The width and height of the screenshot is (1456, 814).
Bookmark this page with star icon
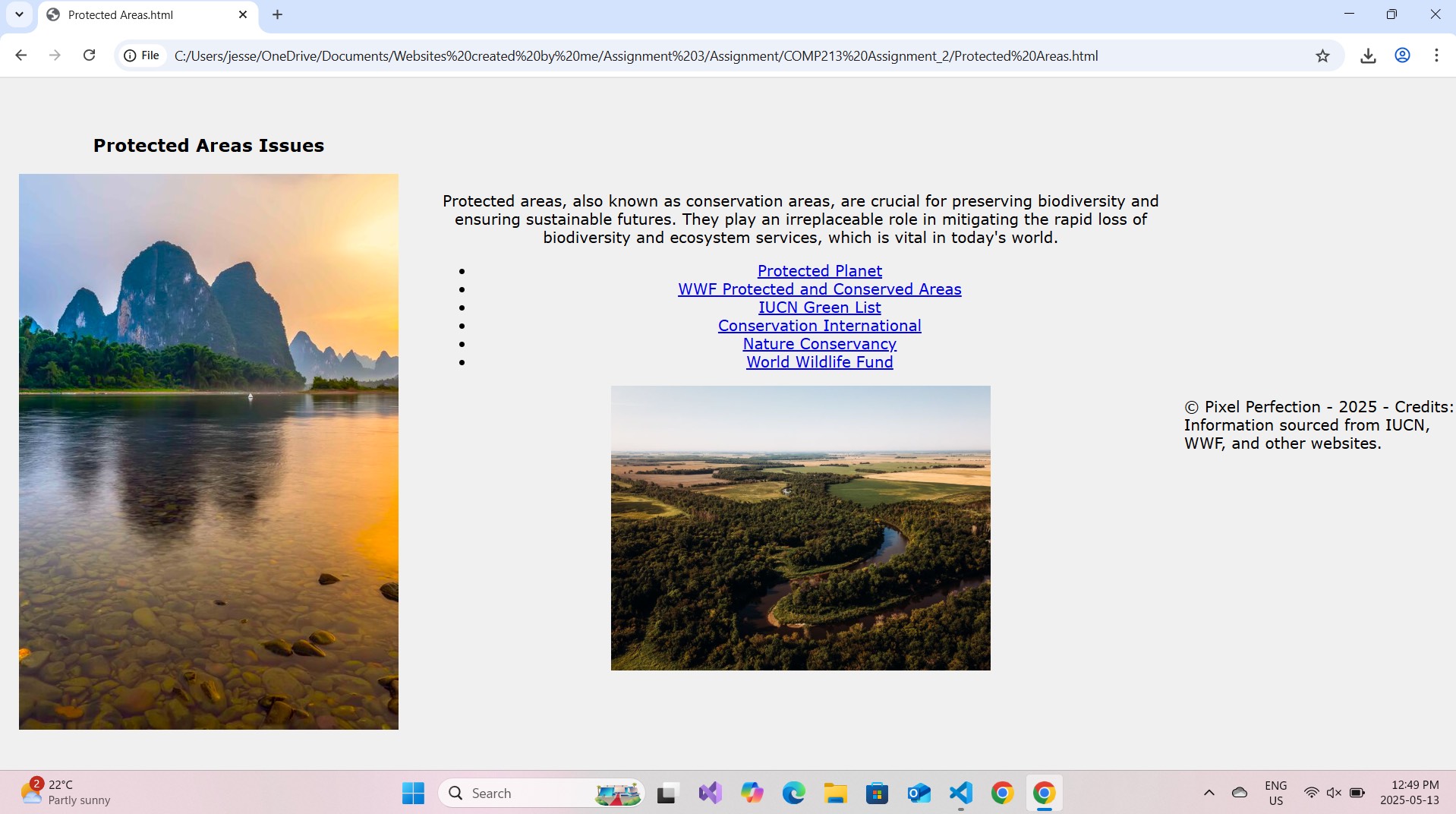click(x=1322, y=55)
